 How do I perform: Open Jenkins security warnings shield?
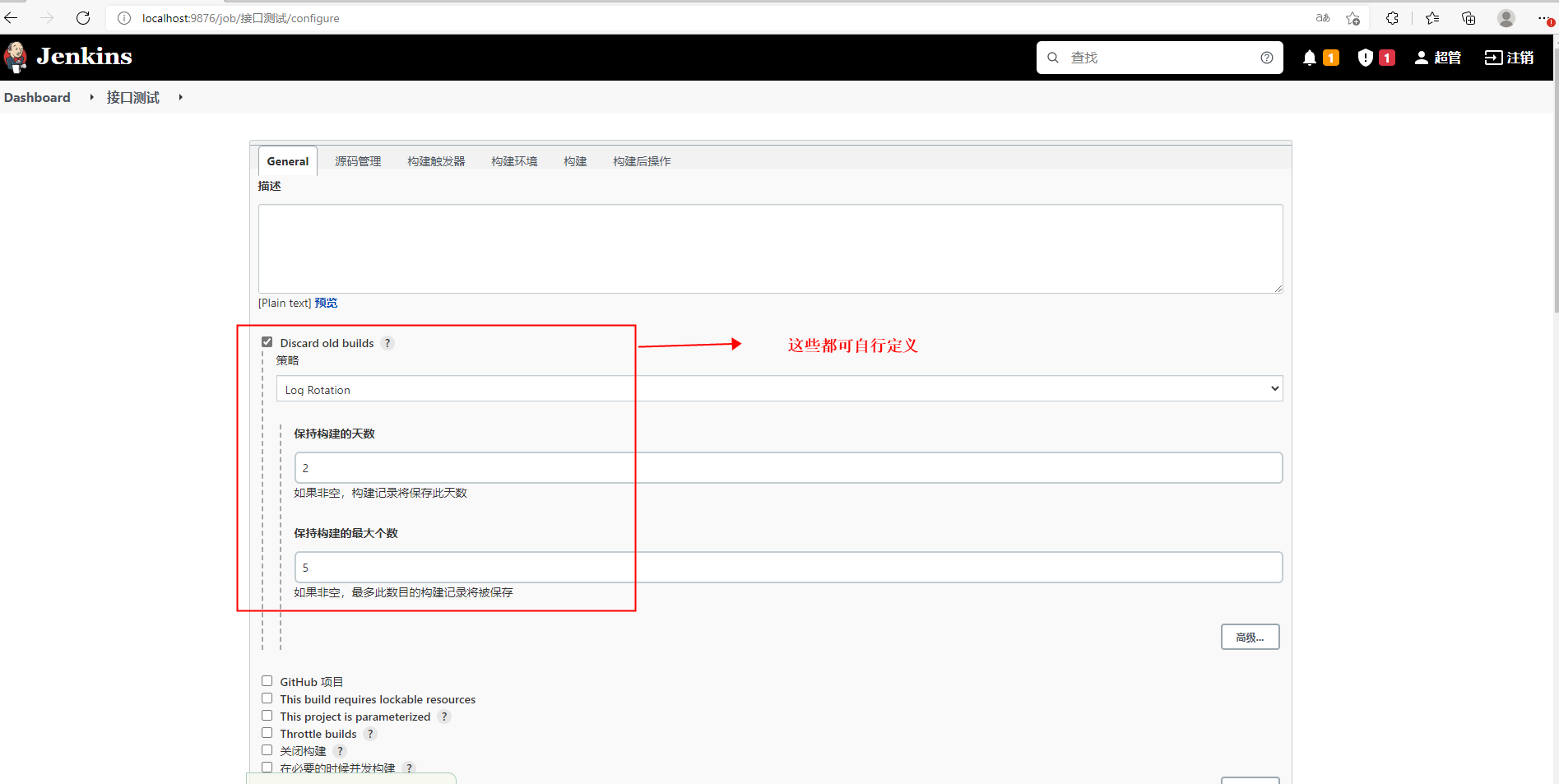(x=1366, y=58)
